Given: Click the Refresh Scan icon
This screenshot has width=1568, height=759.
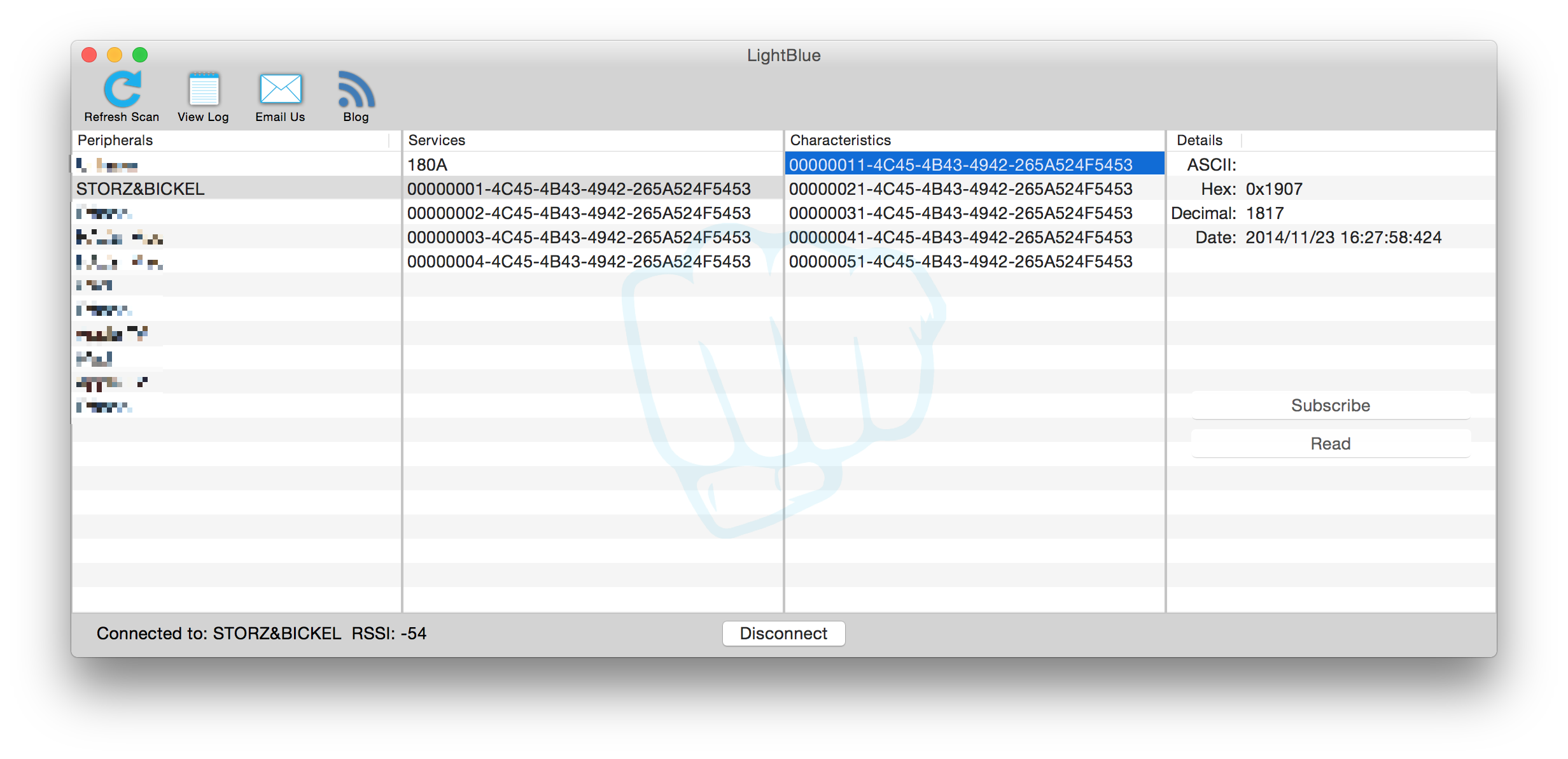Looking at the screenshot, I should 122,89.
